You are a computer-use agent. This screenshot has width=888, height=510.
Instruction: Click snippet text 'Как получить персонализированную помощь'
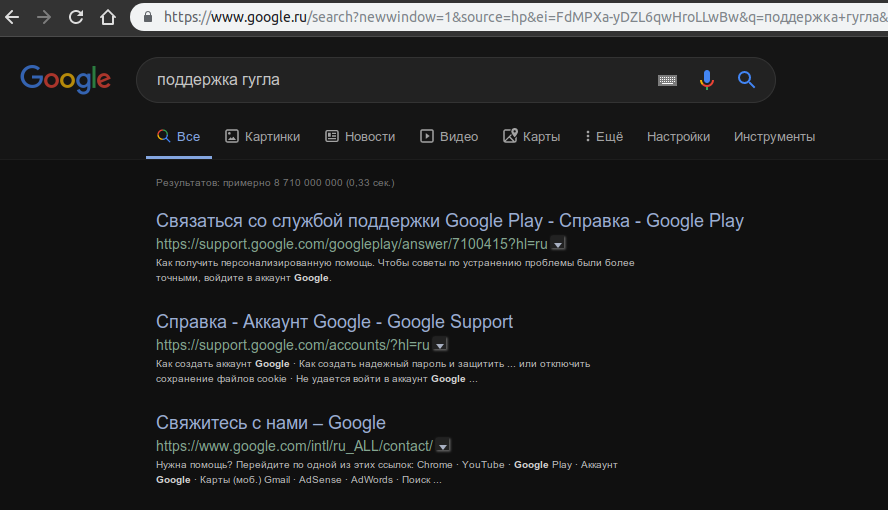[265, 263]
